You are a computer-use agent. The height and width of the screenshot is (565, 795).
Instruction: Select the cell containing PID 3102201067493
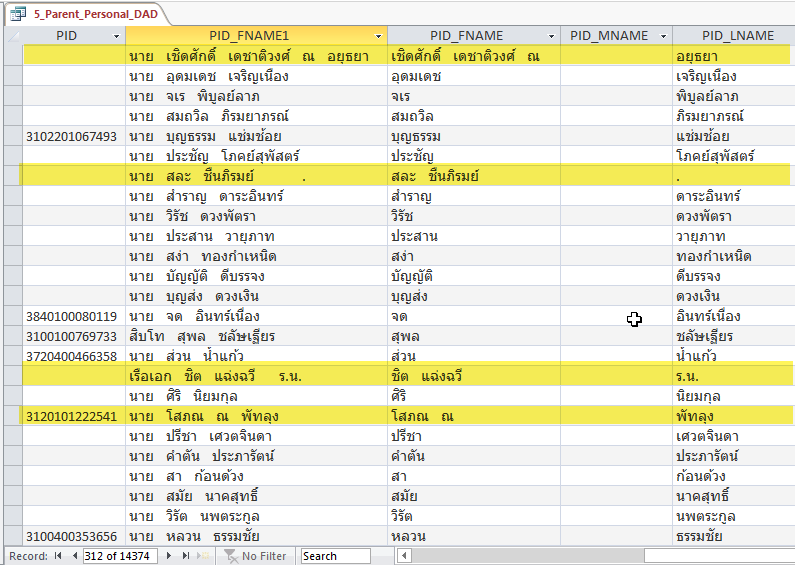click(x=72, y=136)
